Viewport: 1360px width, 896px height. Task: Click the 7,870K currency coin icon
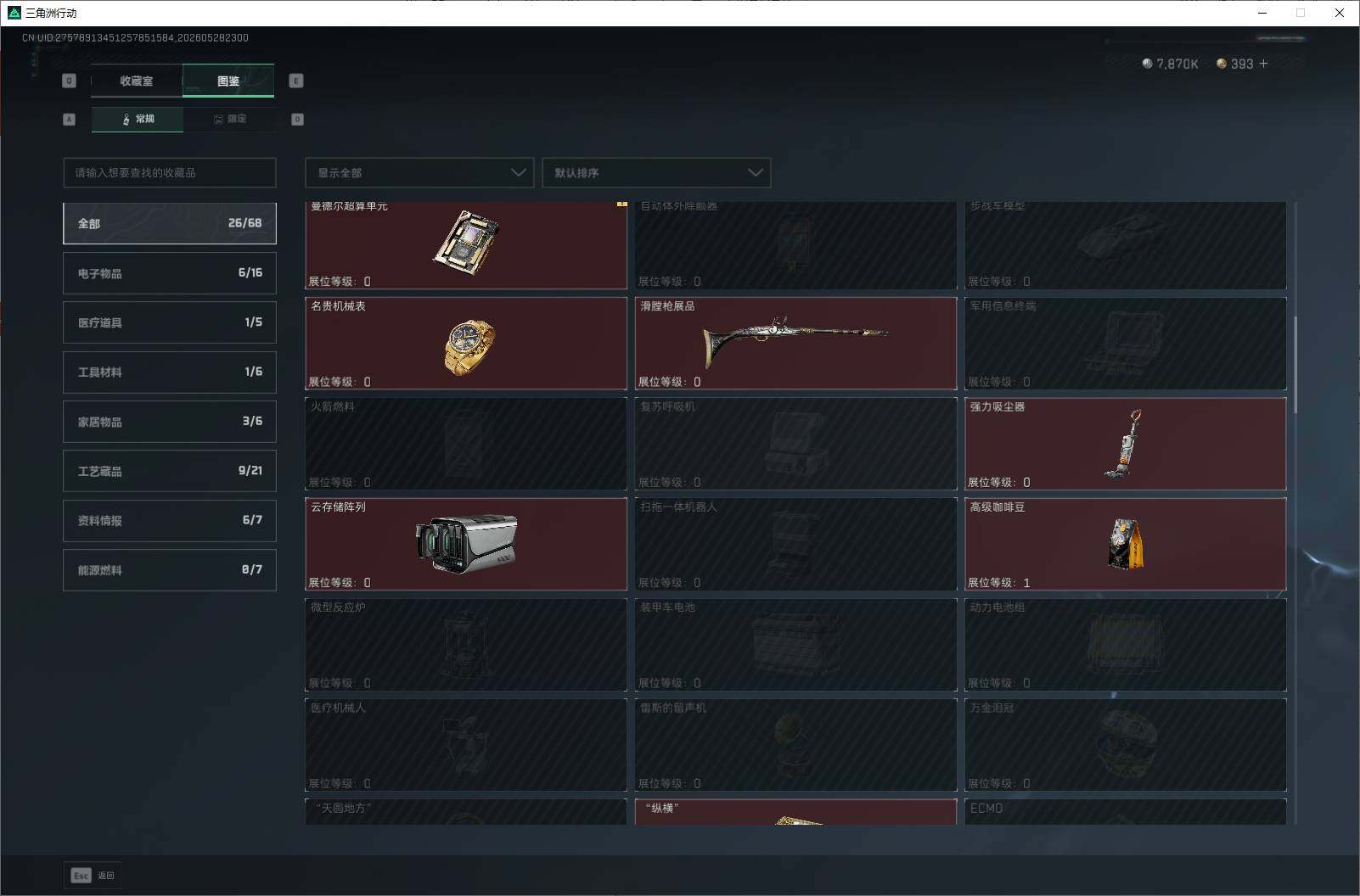coord(1148,64)
